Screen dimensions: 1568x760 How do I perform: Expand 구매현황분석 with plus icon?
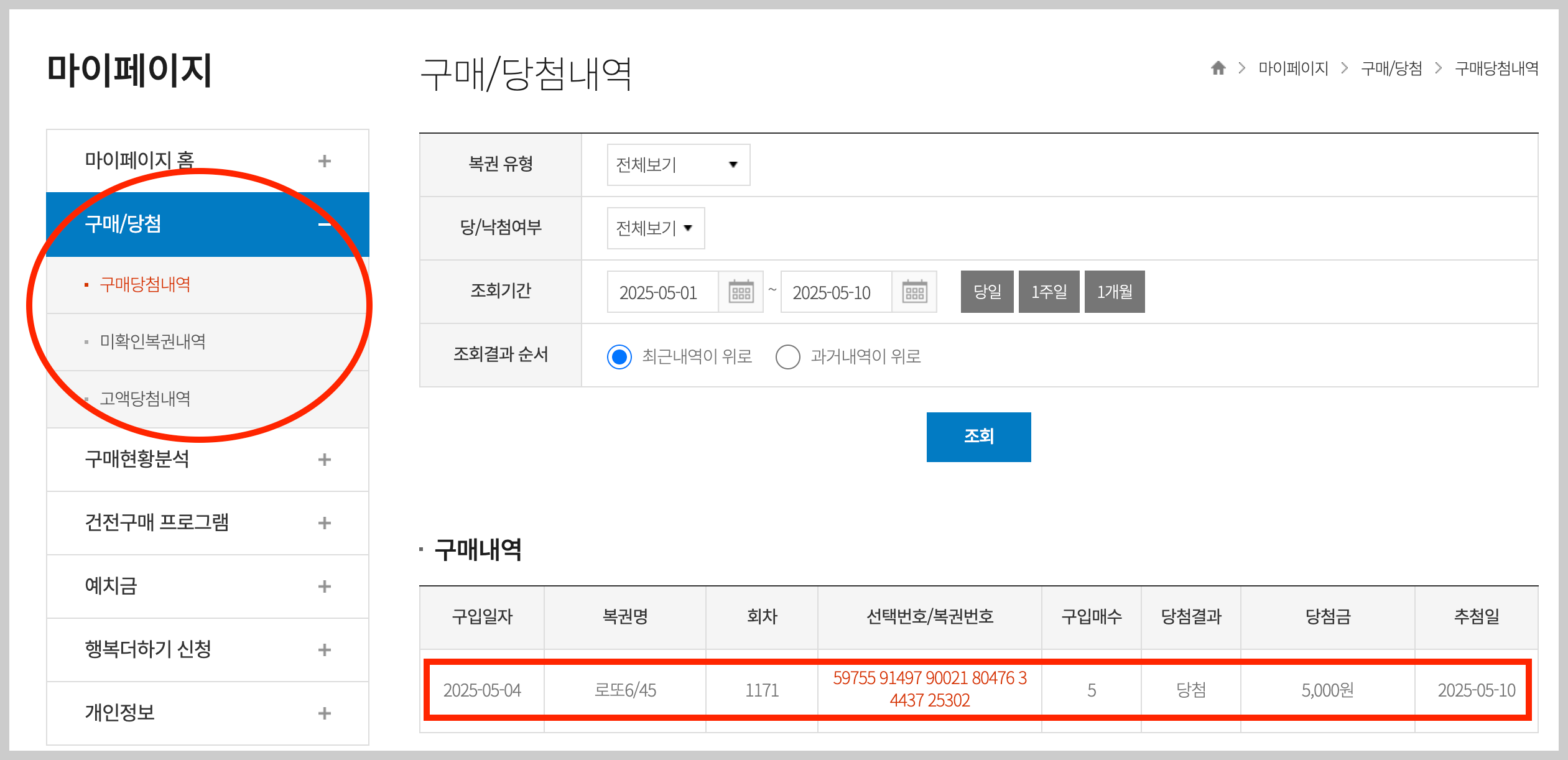coord(324,460)
